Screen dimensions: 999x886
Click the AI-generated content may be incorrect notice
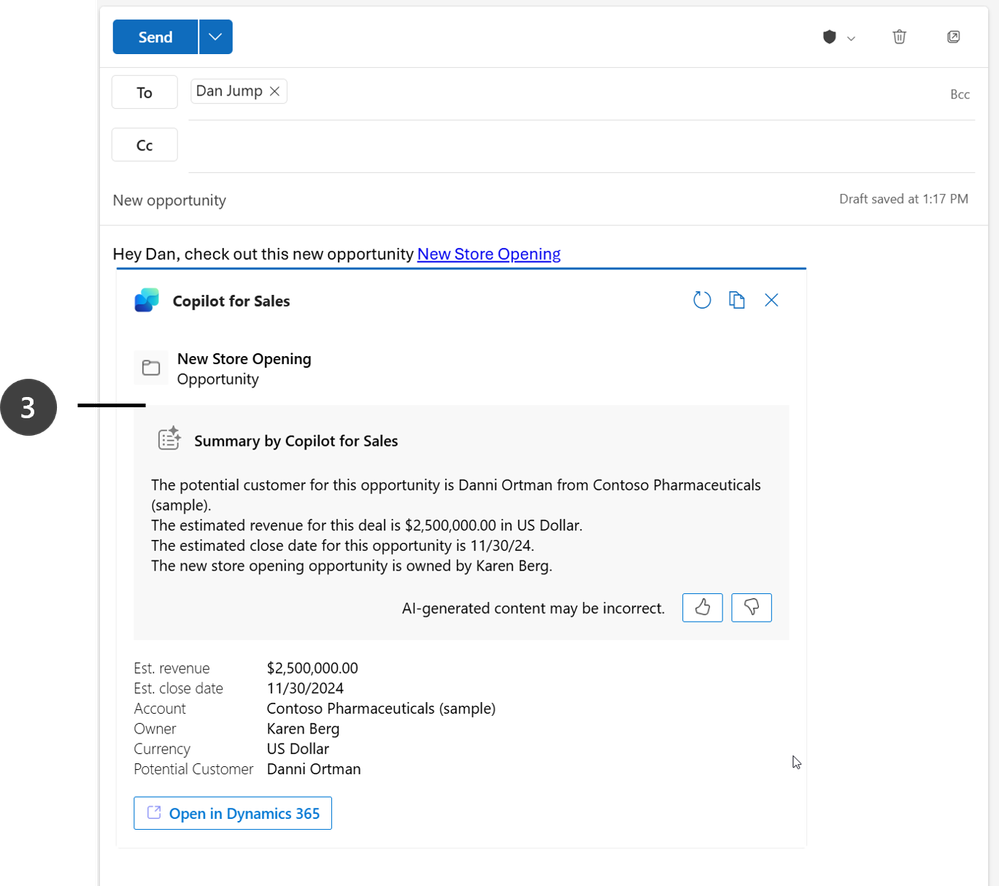[533, 608]
